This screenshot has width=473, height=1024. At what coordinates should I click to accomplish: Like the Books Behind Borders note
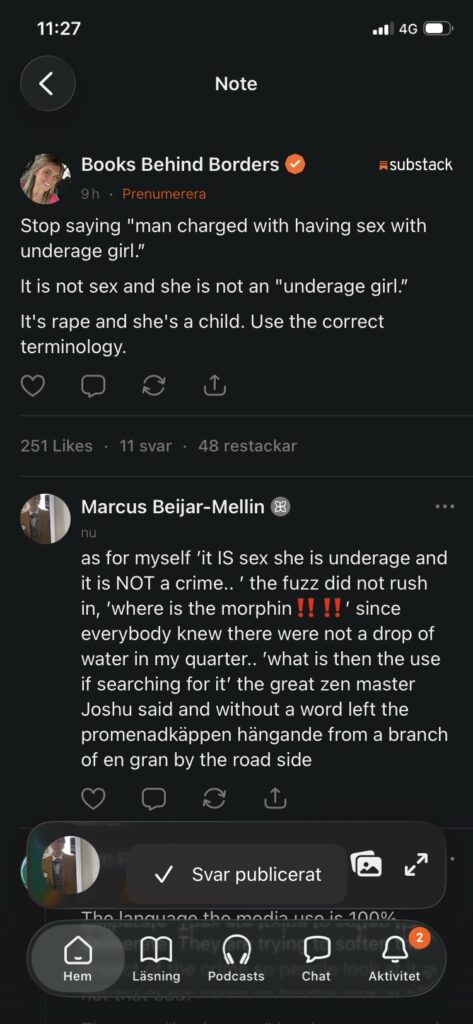click(33, 387)
